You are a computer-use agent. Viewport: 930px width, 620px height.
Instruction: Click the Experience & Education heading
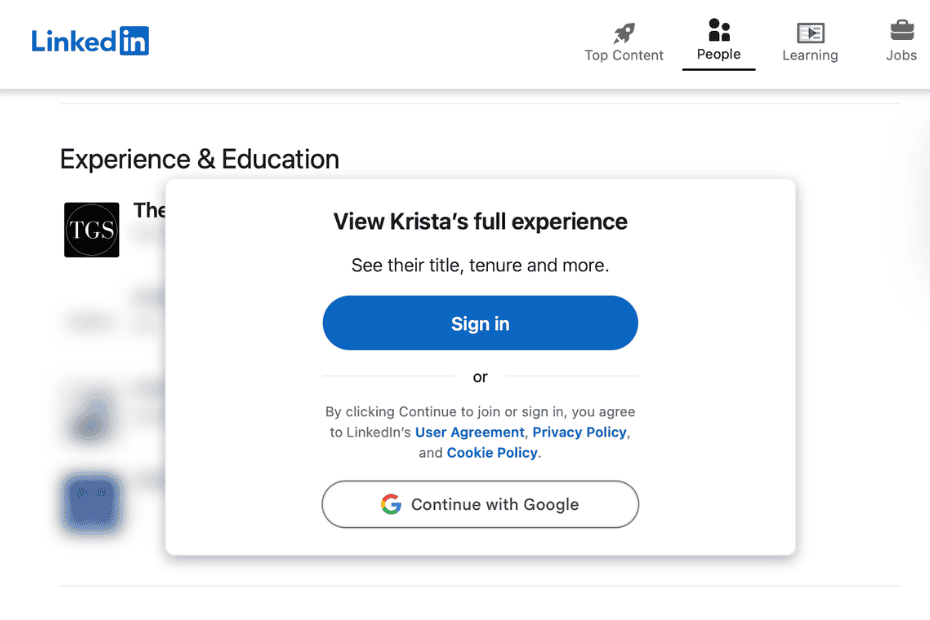pyautogui.click(x=200, y=159)
